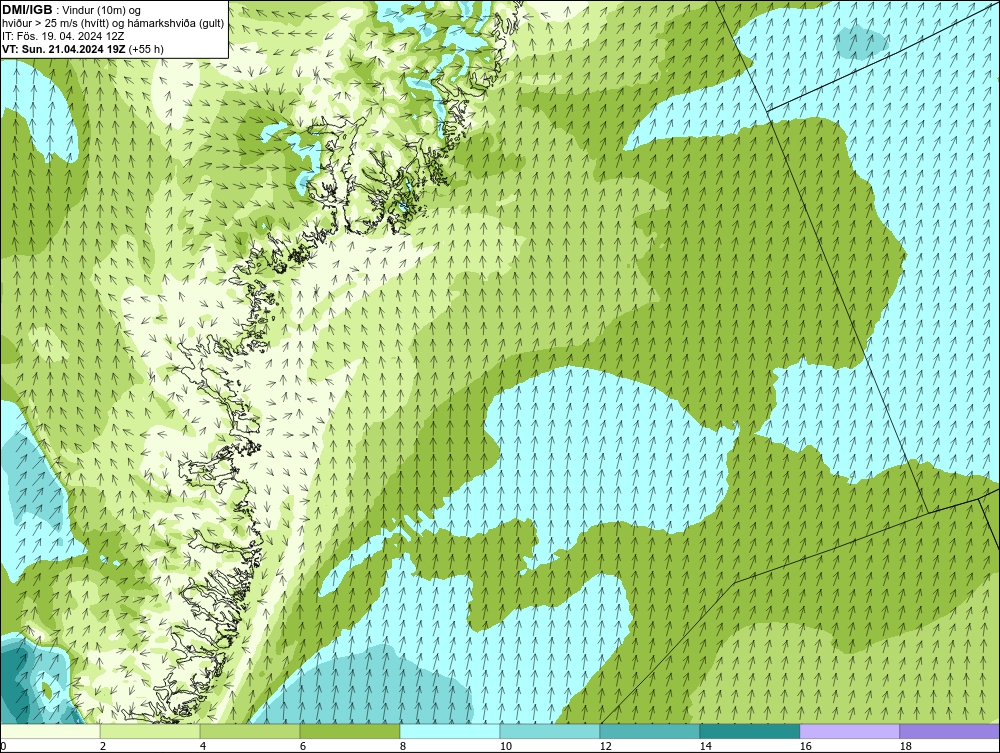Click the legend label '16'
Viewport: 1000px width, 753px height.
805,746
